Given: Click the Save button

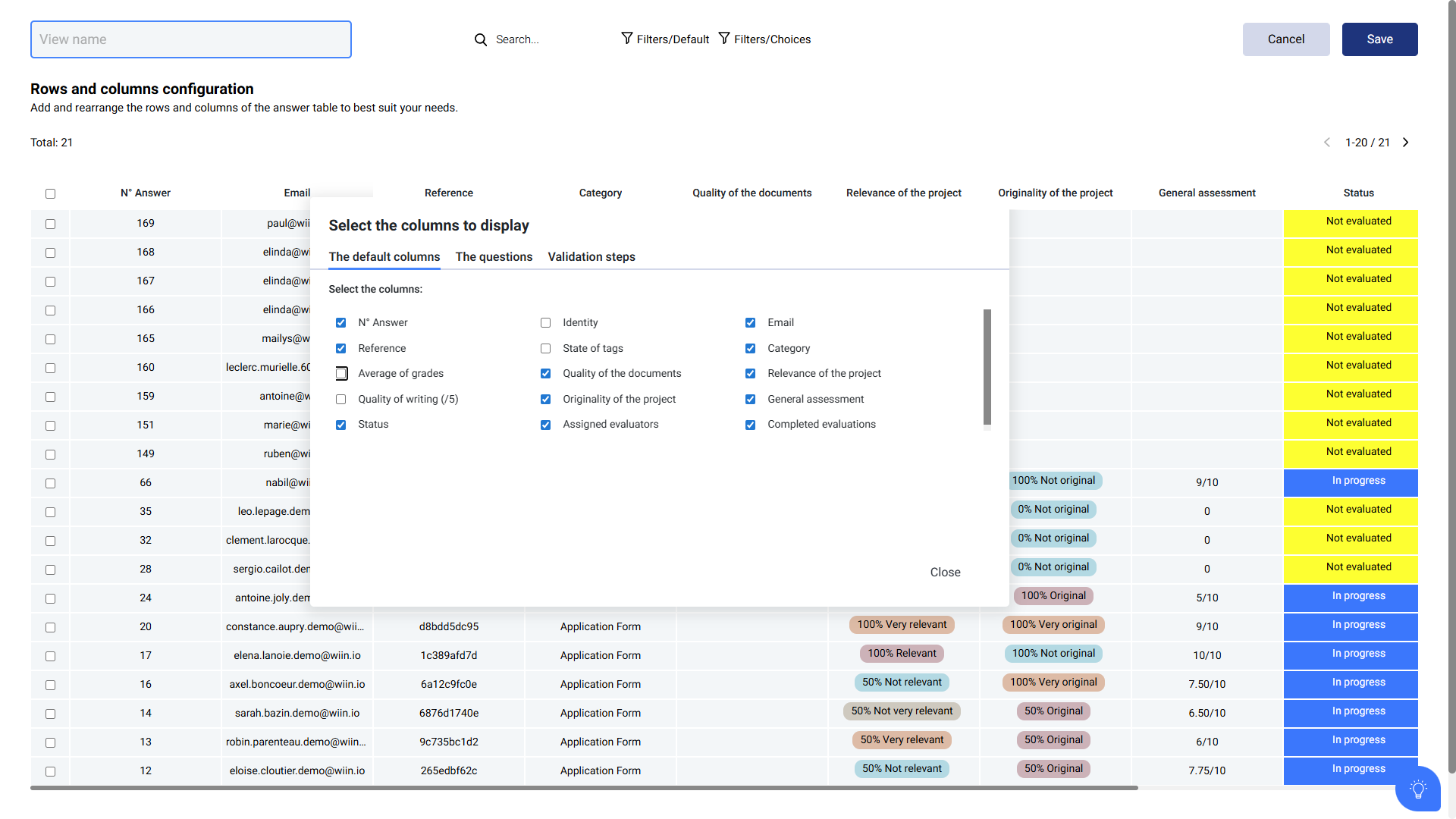Looking at the screenshot, I should [1379, 39].
